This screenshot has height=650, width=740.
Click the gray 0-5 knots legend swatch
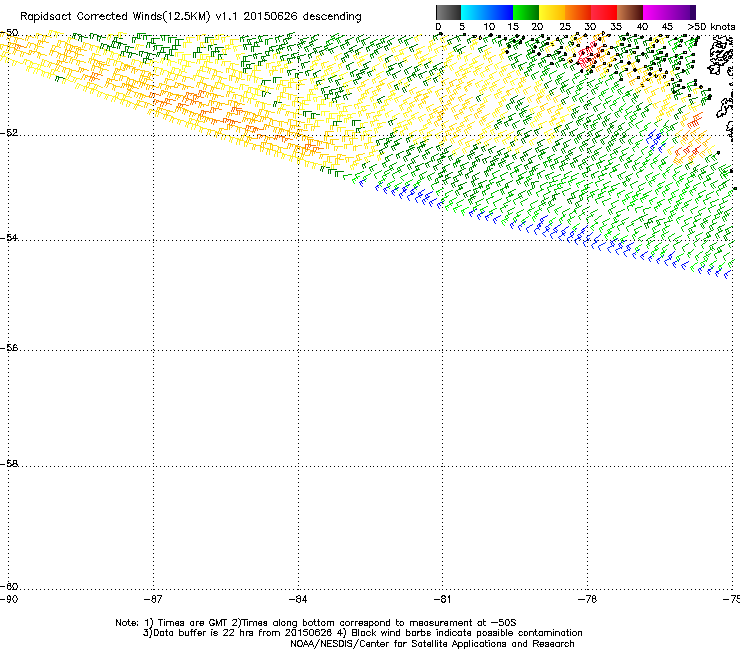pyautogui.click(x=448, y=12)
